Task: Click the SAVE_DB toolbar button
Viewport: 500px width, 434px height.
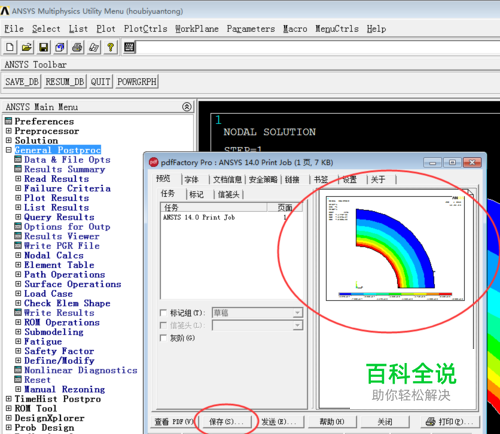Action: (x=22, y=82)
